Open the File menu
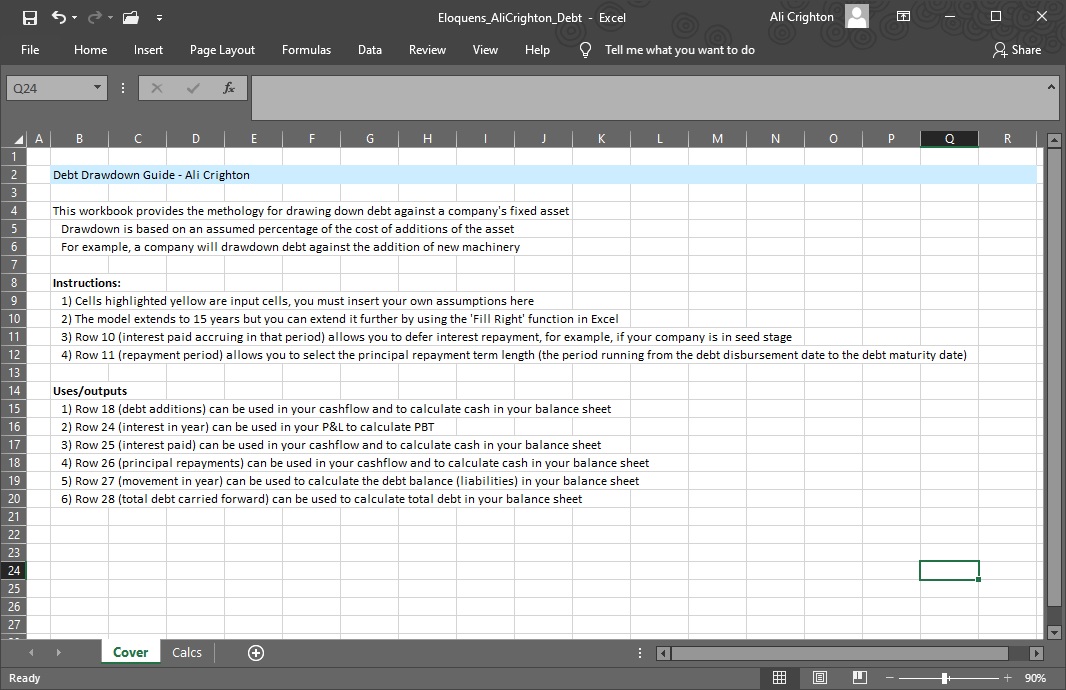Viewport: 1066px width, 690px height. click(30, 50)
